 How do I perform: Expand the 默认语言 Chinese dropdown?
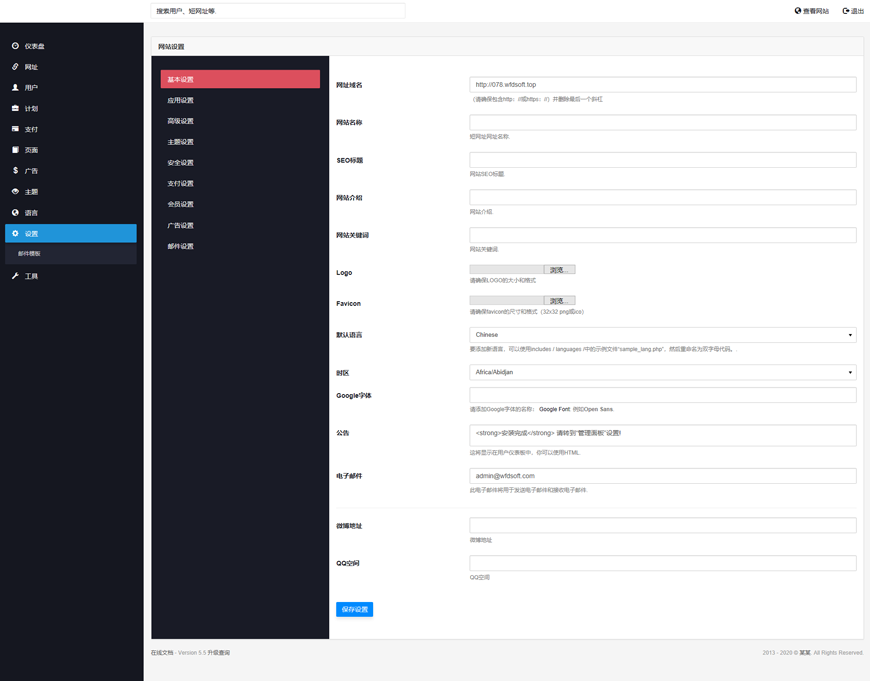662,335
